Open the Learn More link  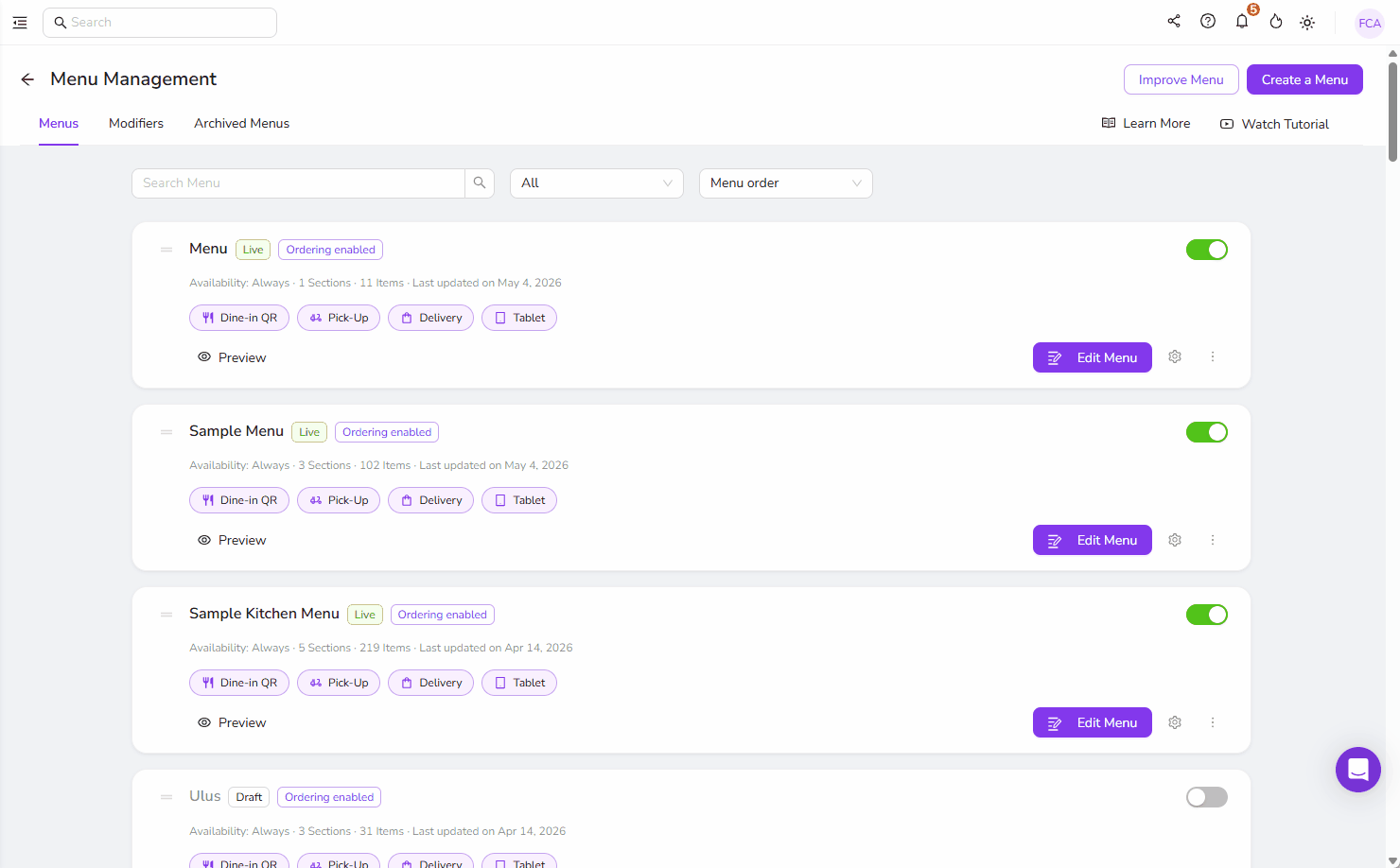[1146, 124]
